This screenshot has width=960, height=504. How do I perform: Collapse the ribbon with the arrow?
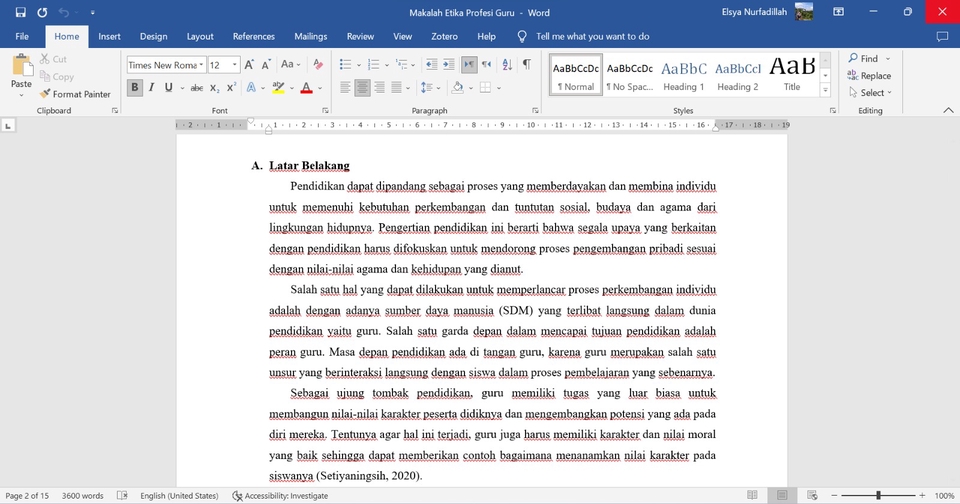(948, 110)
